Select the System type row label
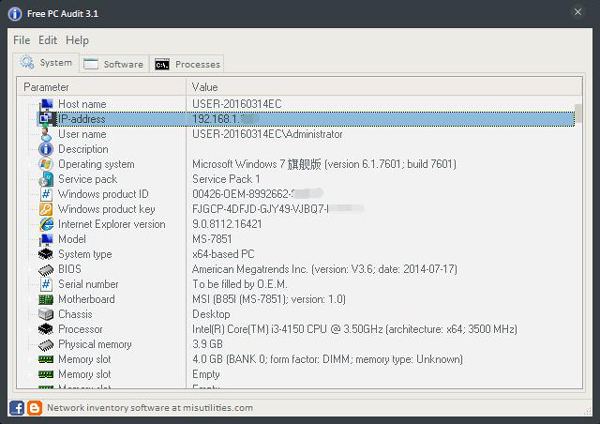Screen dimensions: 600x424 click(85, 254)
